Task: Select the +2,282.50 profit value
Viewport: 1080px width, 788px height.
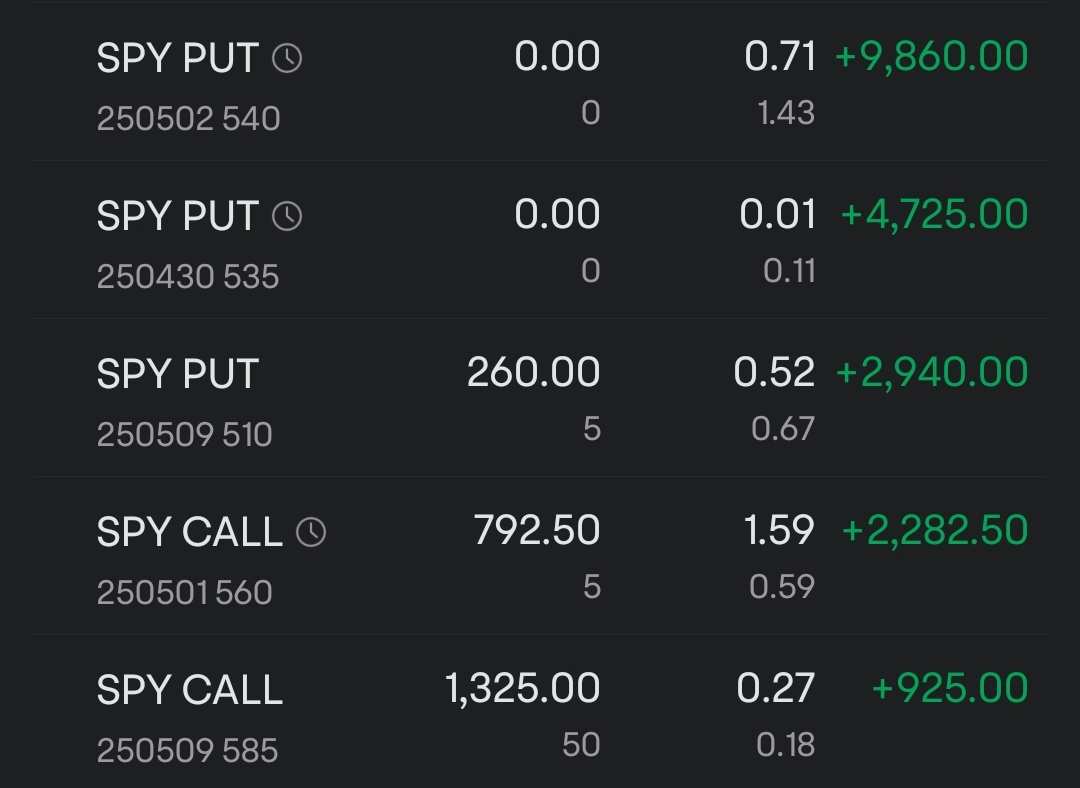Action: click(x=935, y=530)
